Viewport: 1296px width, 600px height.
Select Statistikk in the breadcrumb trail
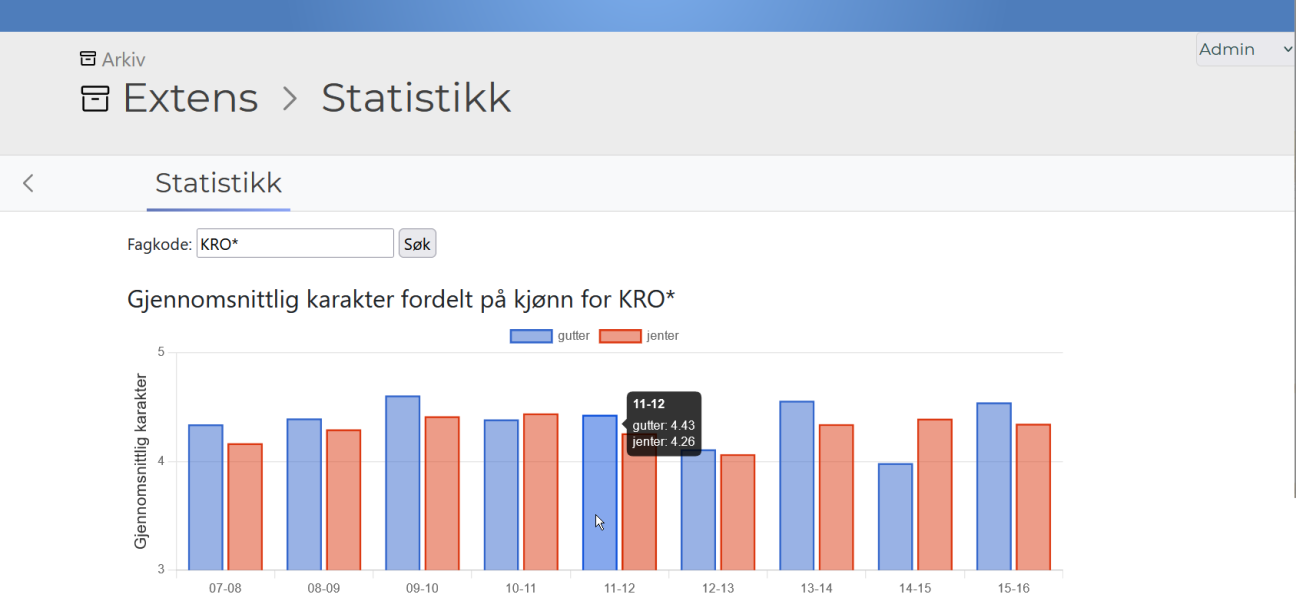point(416,97)
